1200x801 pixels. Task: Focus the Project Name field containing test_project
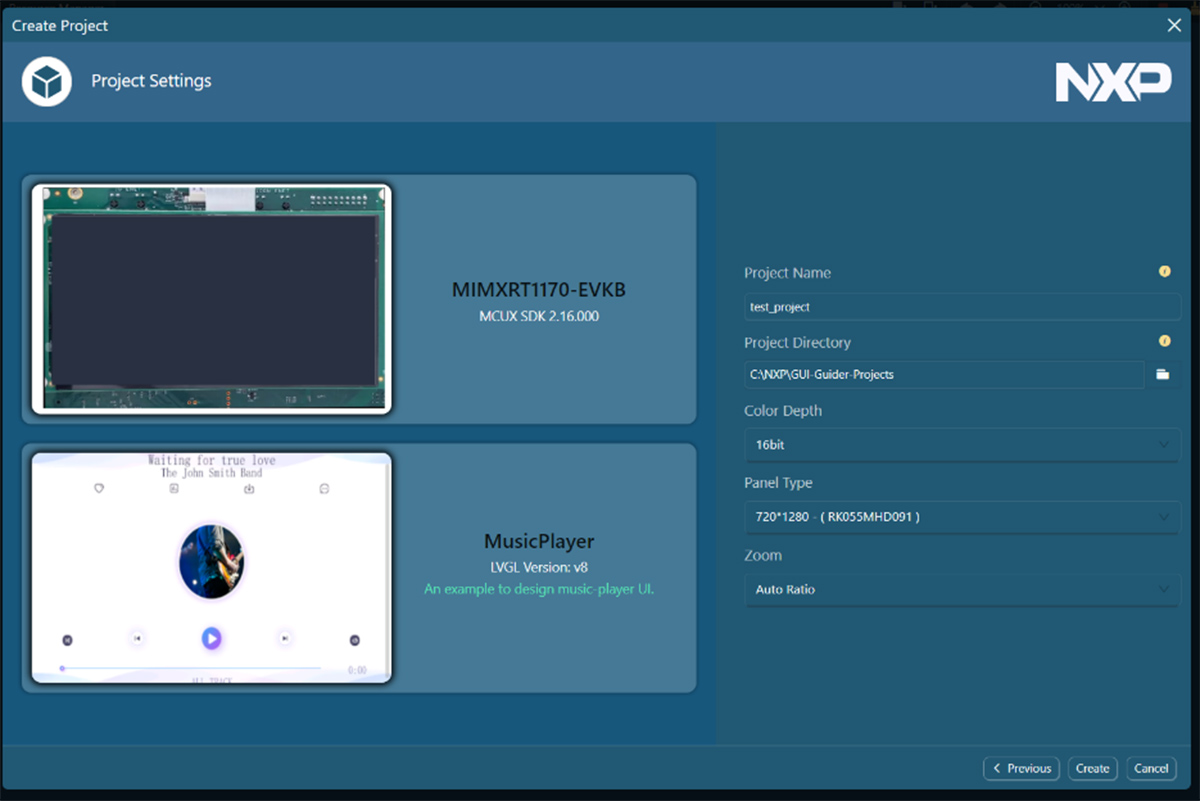tap(962, 307)
